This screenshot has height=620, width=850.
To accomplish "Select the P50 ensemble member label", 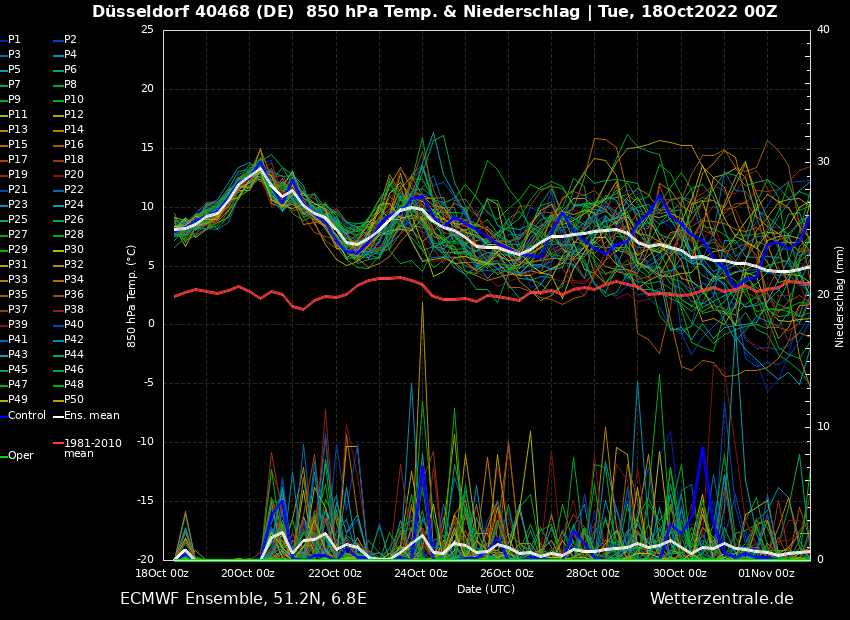I will point(74,400).
